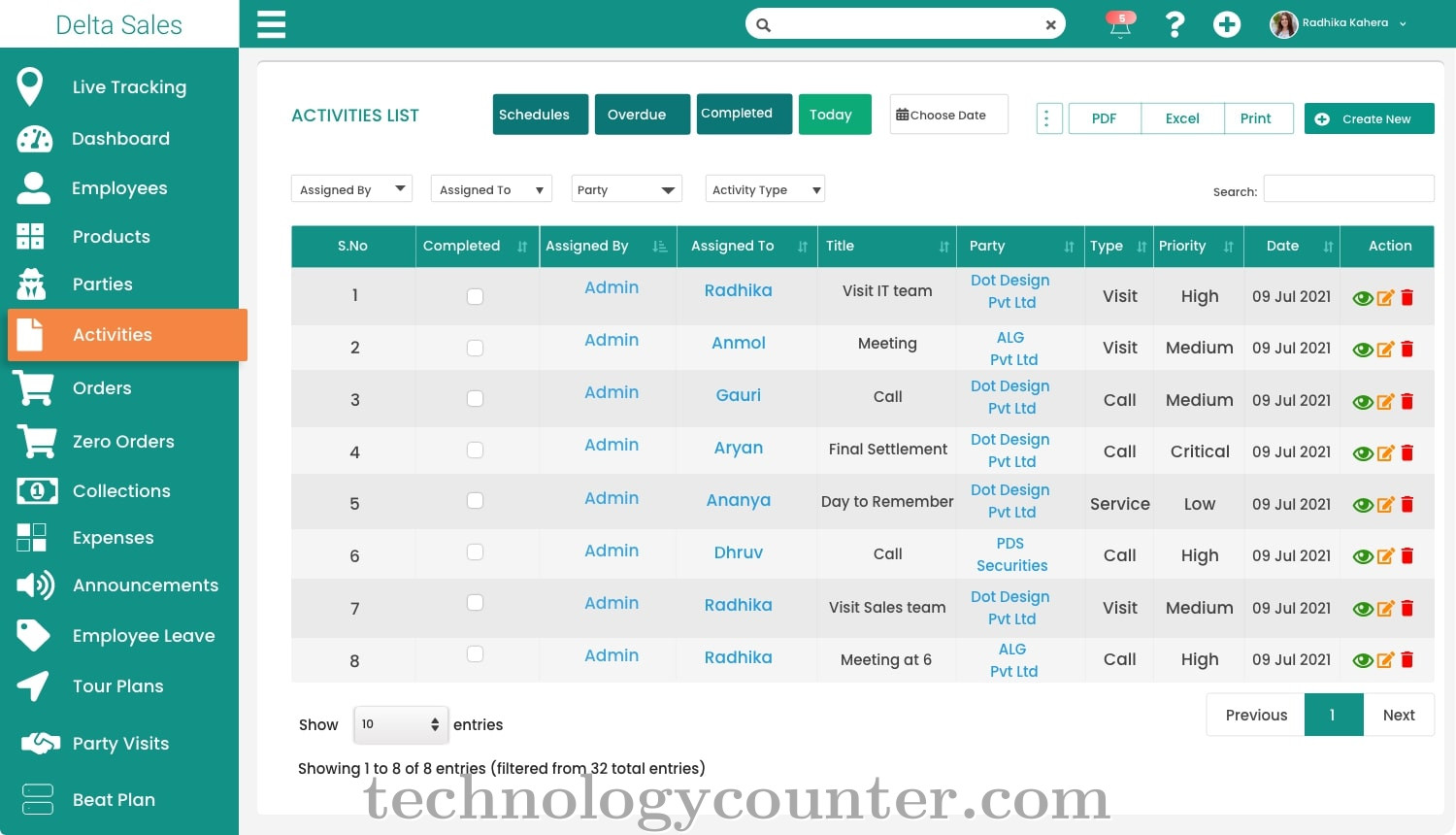The height and width of the screenshot is (835, 1456).
Task: Mark row 8 Meeting at 6 completed
Action: pos(475,653)
